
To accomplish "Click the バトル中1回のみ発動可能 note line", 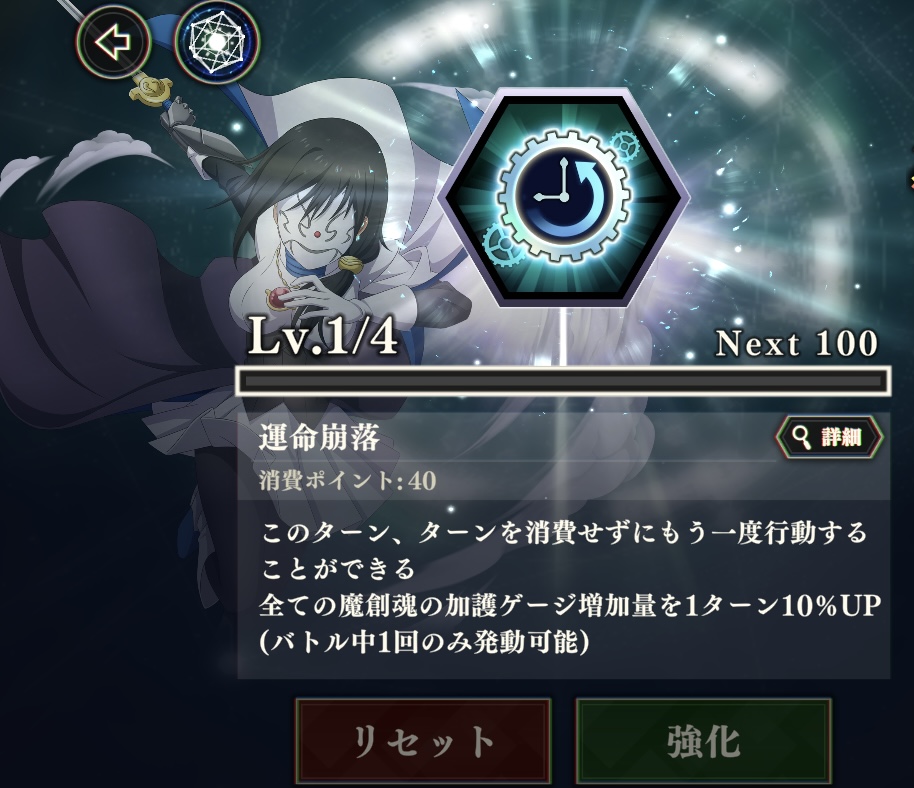I will (424, 642).
